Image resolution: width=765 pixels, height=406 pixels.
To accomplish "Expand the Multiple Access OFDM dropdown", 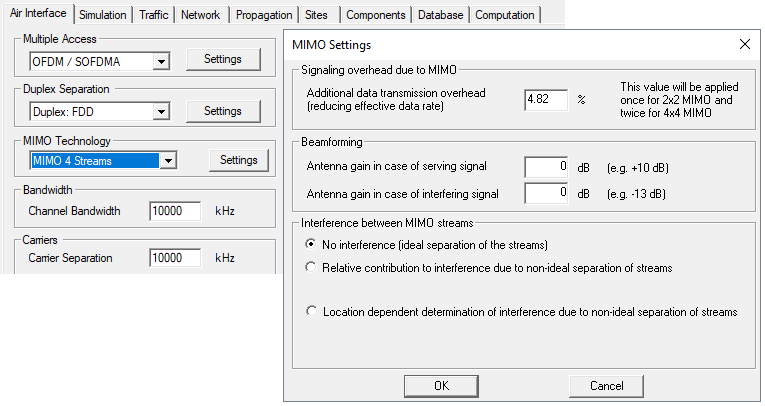I will pos(160,61).
